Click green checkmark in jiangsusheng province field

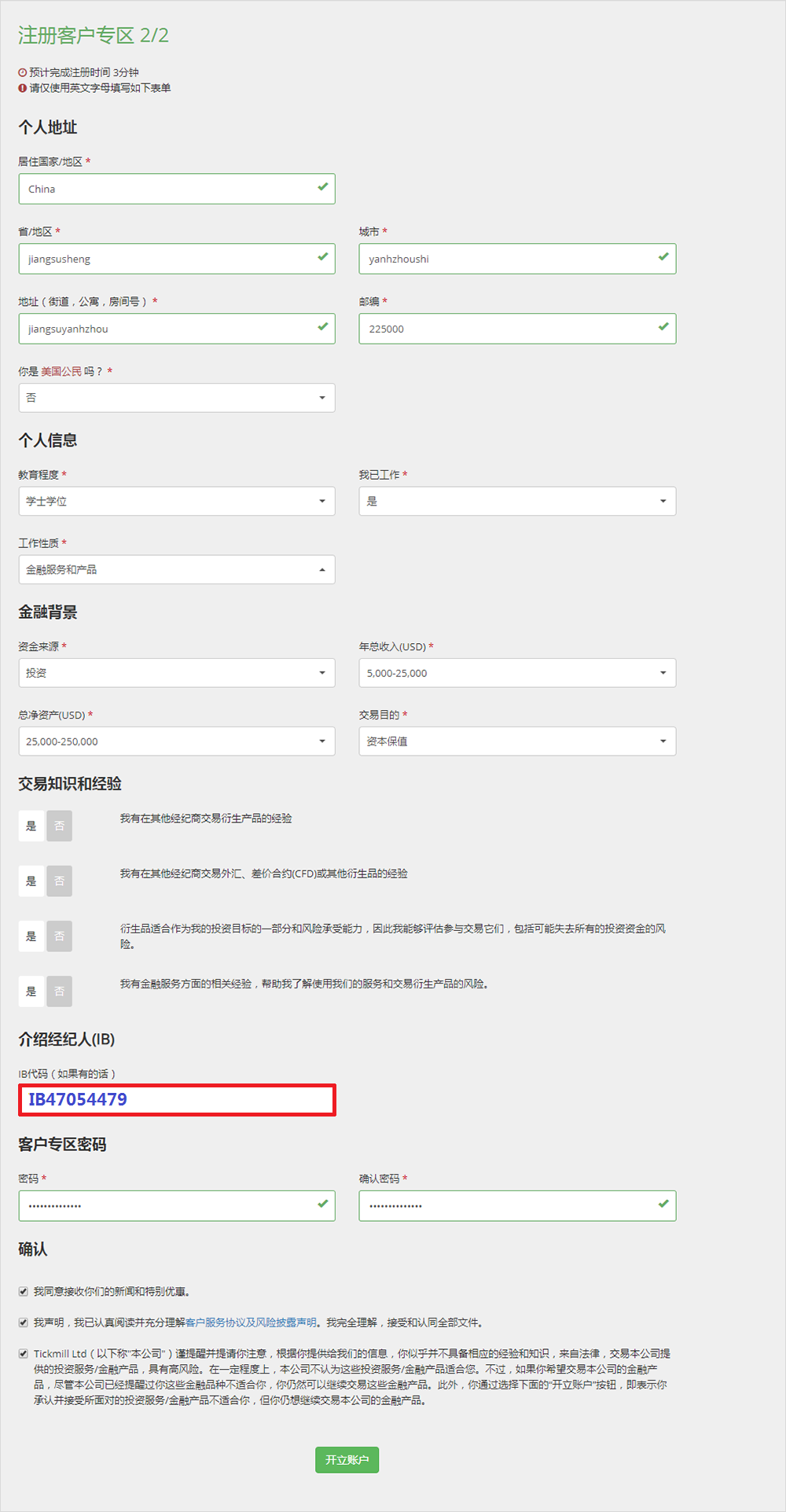322,257
